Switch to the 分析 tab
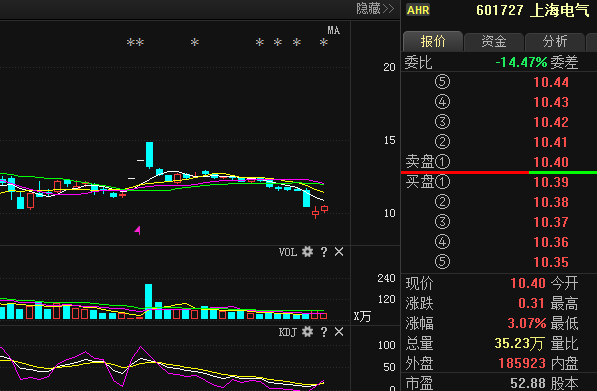 coord(555,41)
